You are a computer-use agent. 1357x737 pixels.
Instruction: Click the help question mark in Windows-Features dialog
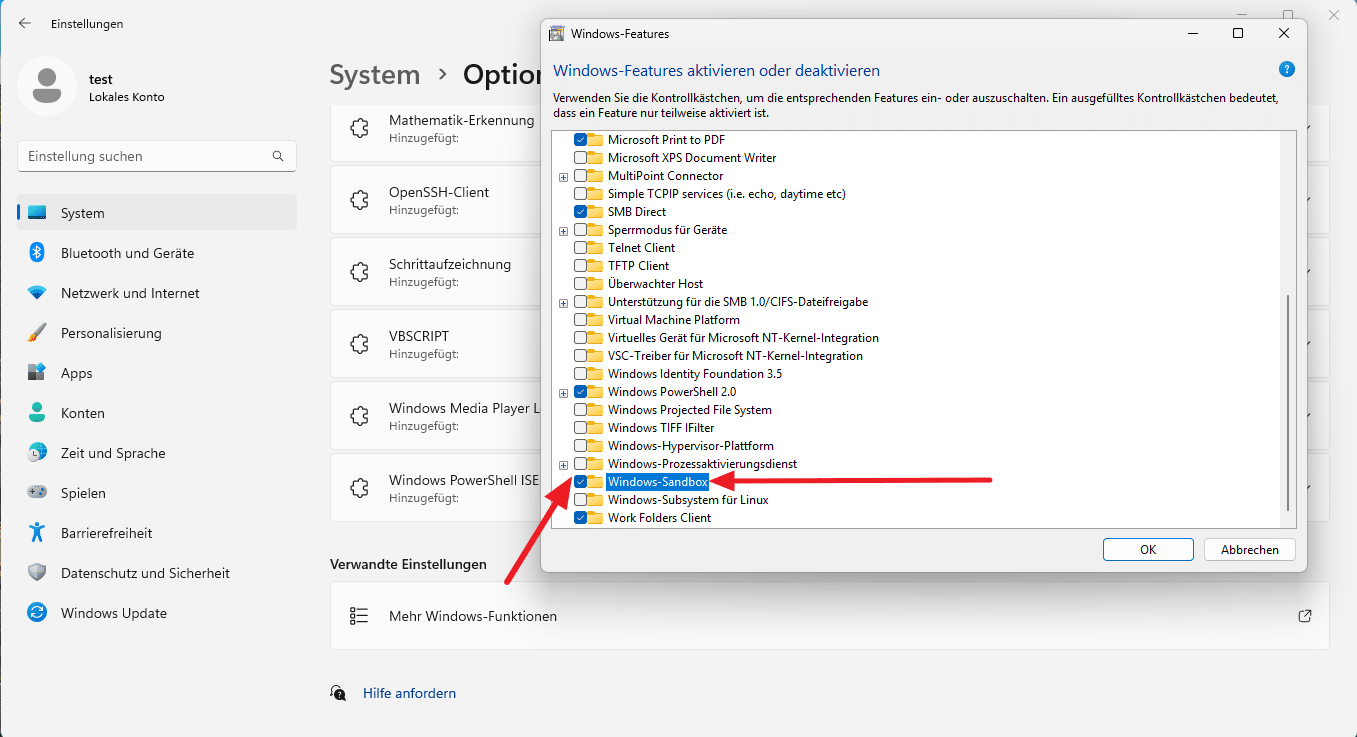point(1287,69)
